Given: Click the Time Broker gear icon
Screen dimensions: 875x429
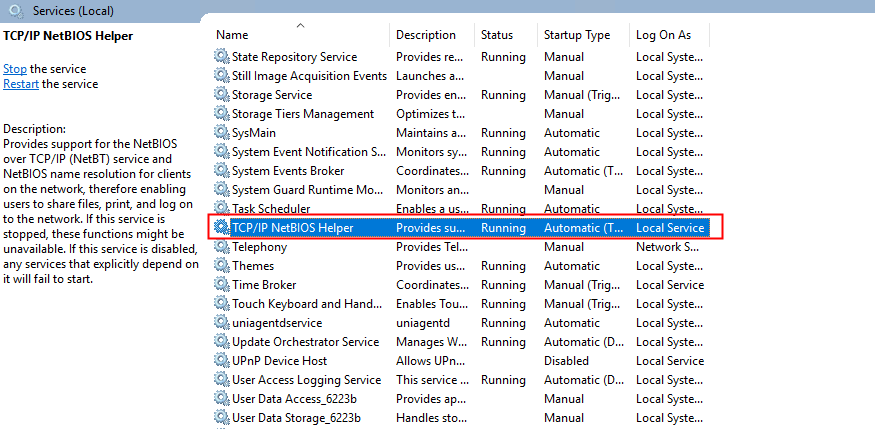Looking at the screenshot, I should pyautogui.click(x=222, y=285).
